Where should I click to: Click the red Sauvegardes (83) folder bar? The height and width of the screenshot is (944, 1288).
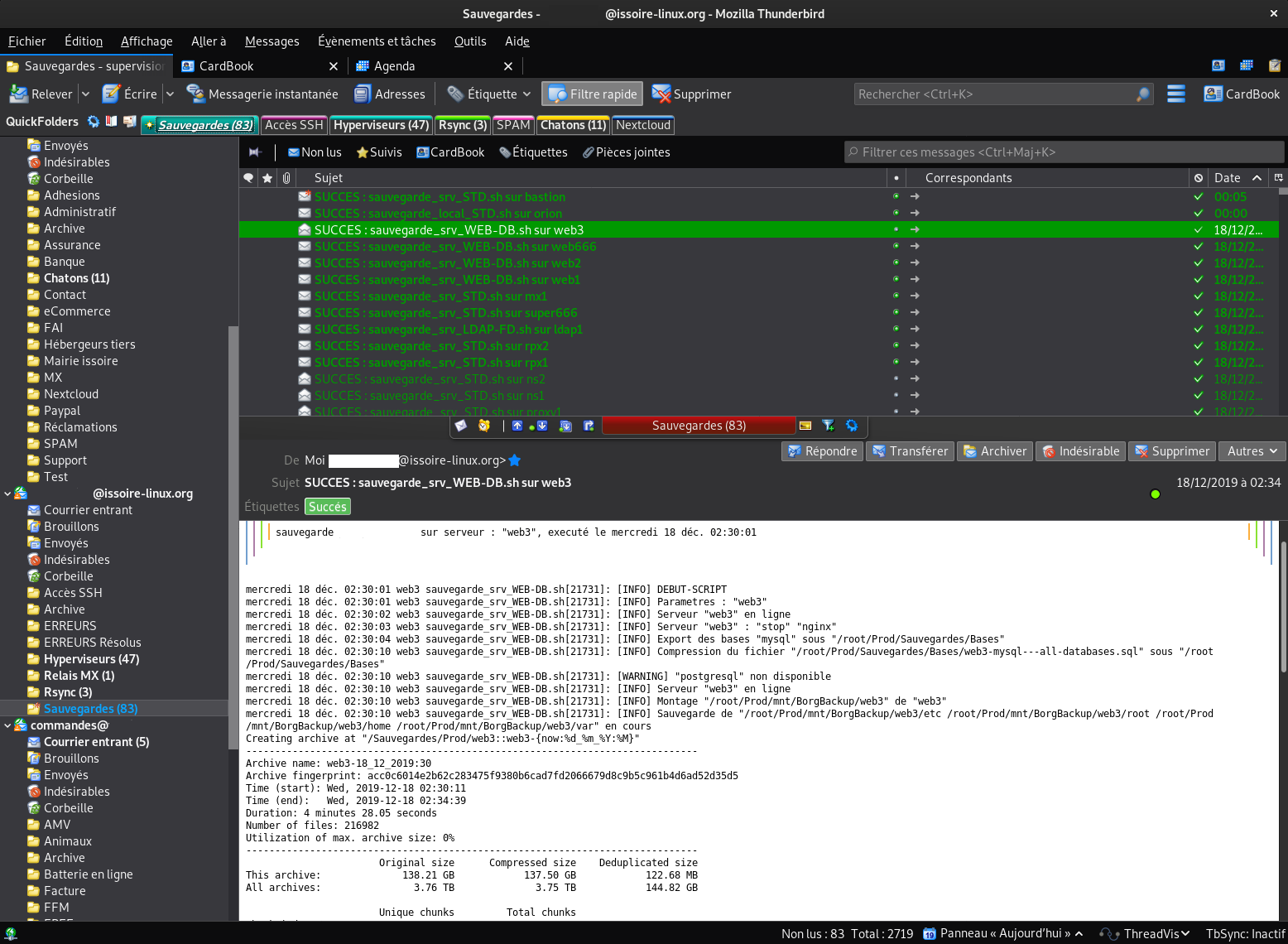pyautogui.click(x=699, y=426)
